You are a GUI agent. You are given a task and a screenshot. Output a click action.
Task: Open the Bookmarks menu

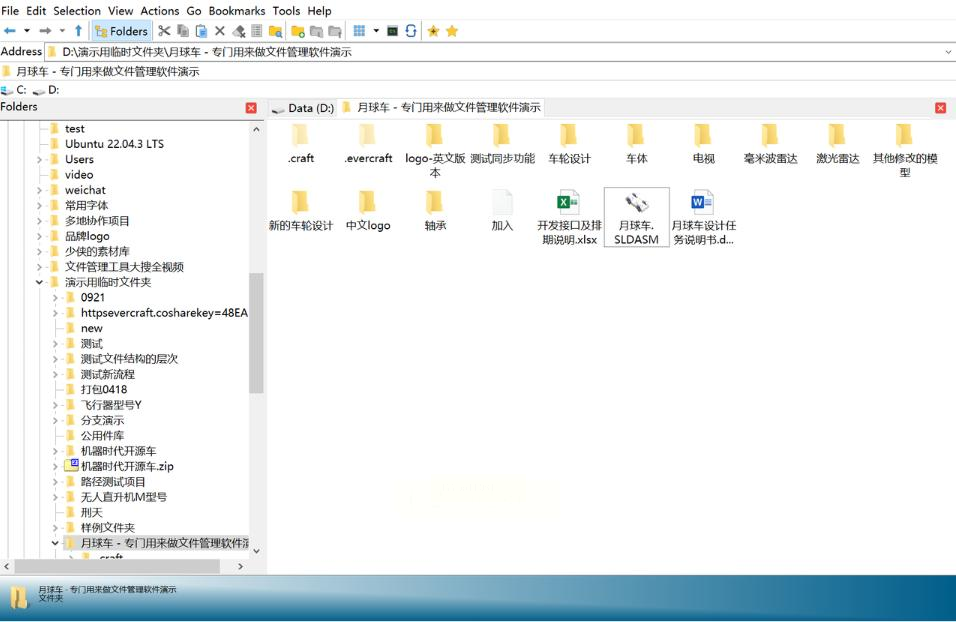tap(236, 10)
